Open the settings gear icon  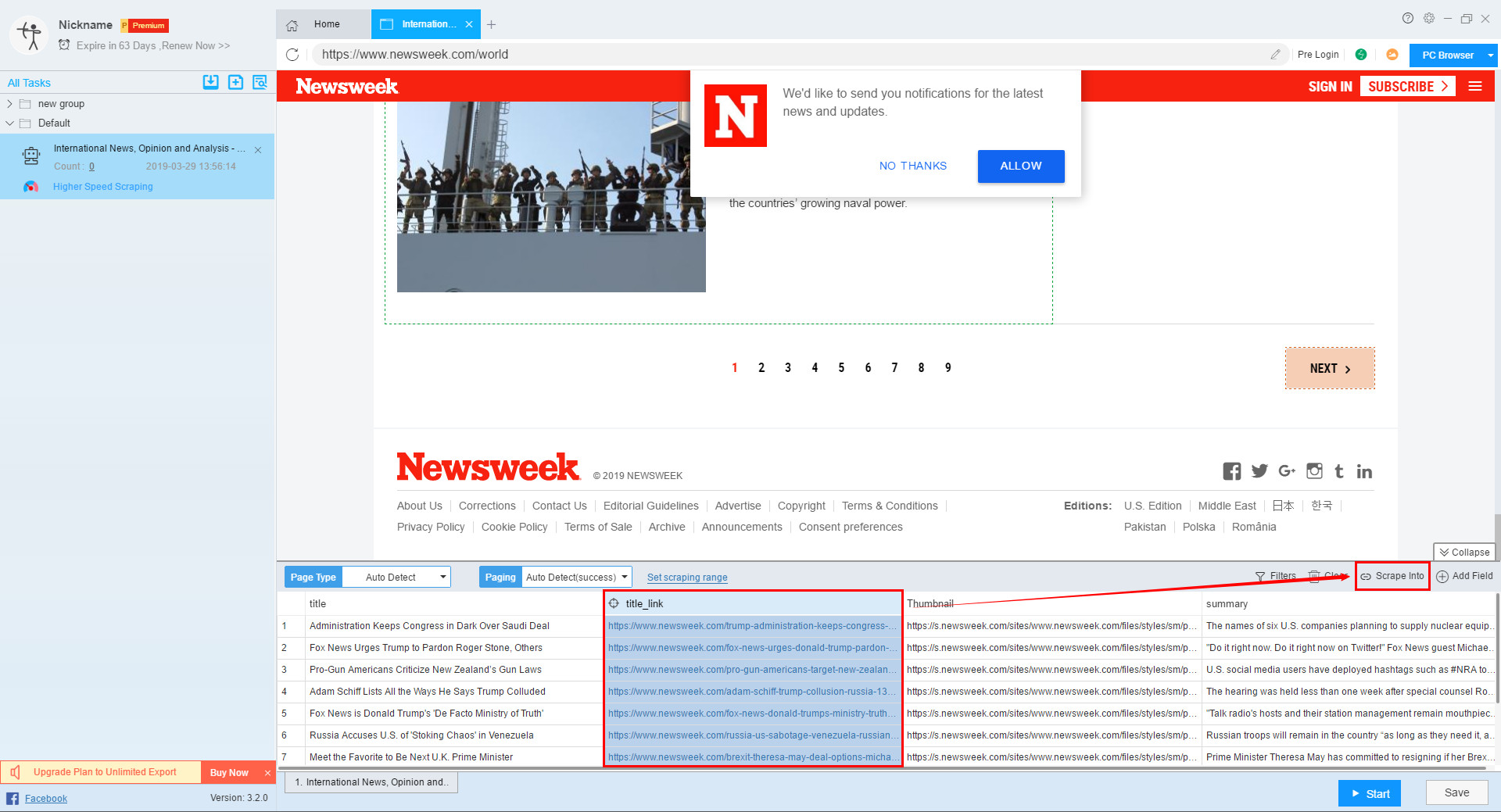click(x=1429, y=18)
